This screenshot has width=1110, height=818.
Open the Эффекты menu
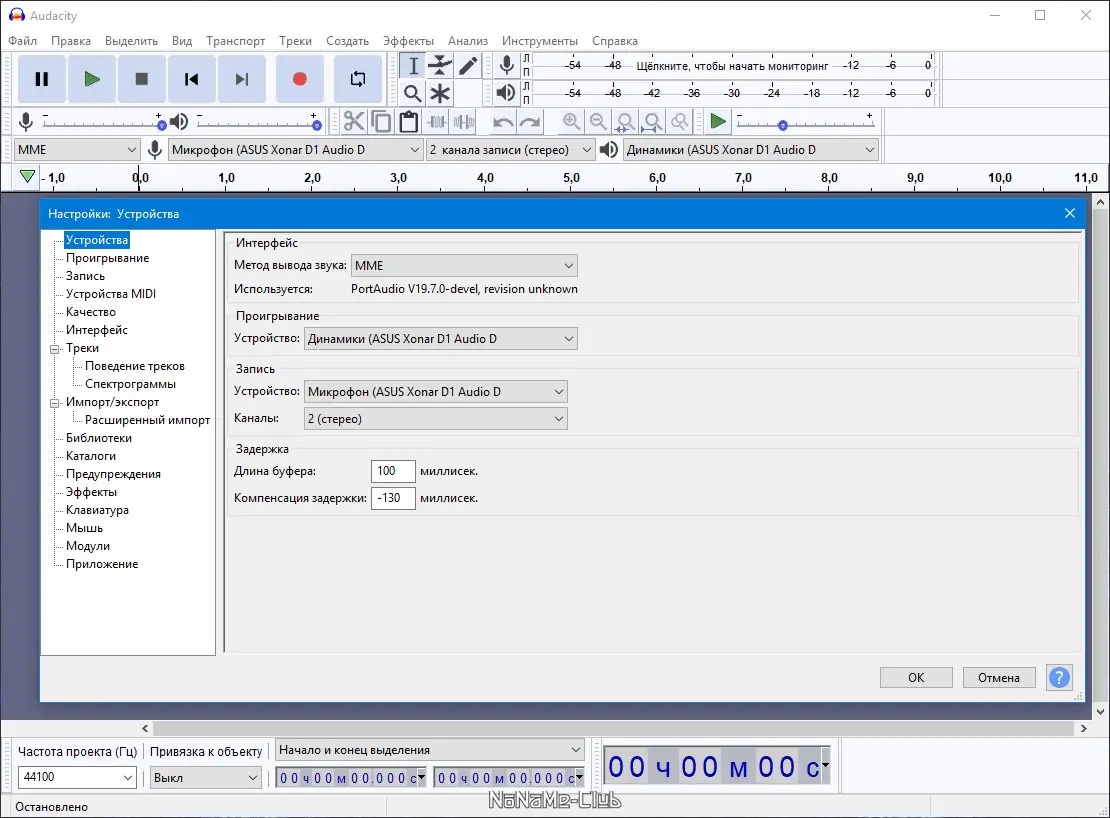[x=408, y=41]
